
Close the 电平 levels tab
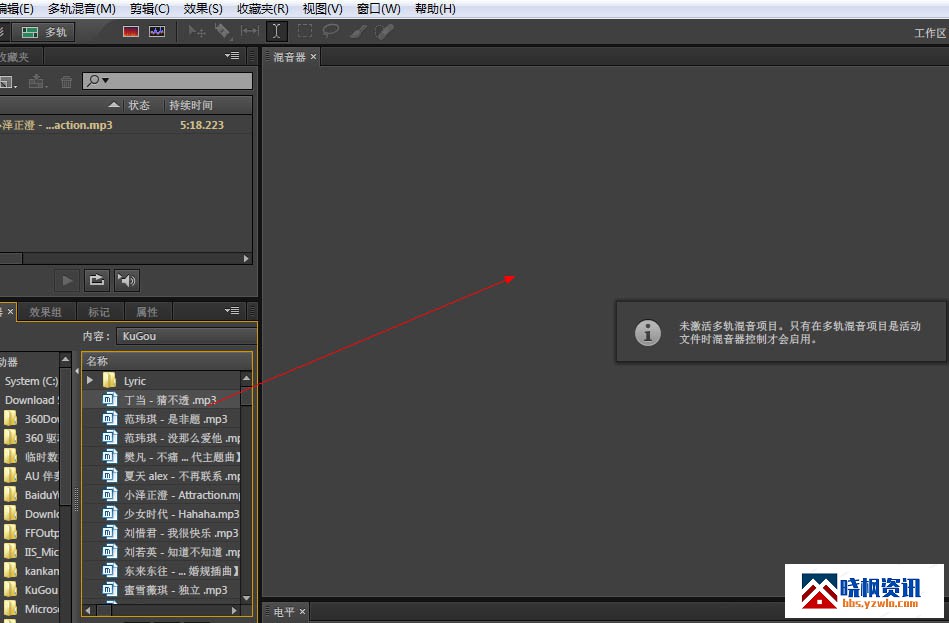pos(303,611)
